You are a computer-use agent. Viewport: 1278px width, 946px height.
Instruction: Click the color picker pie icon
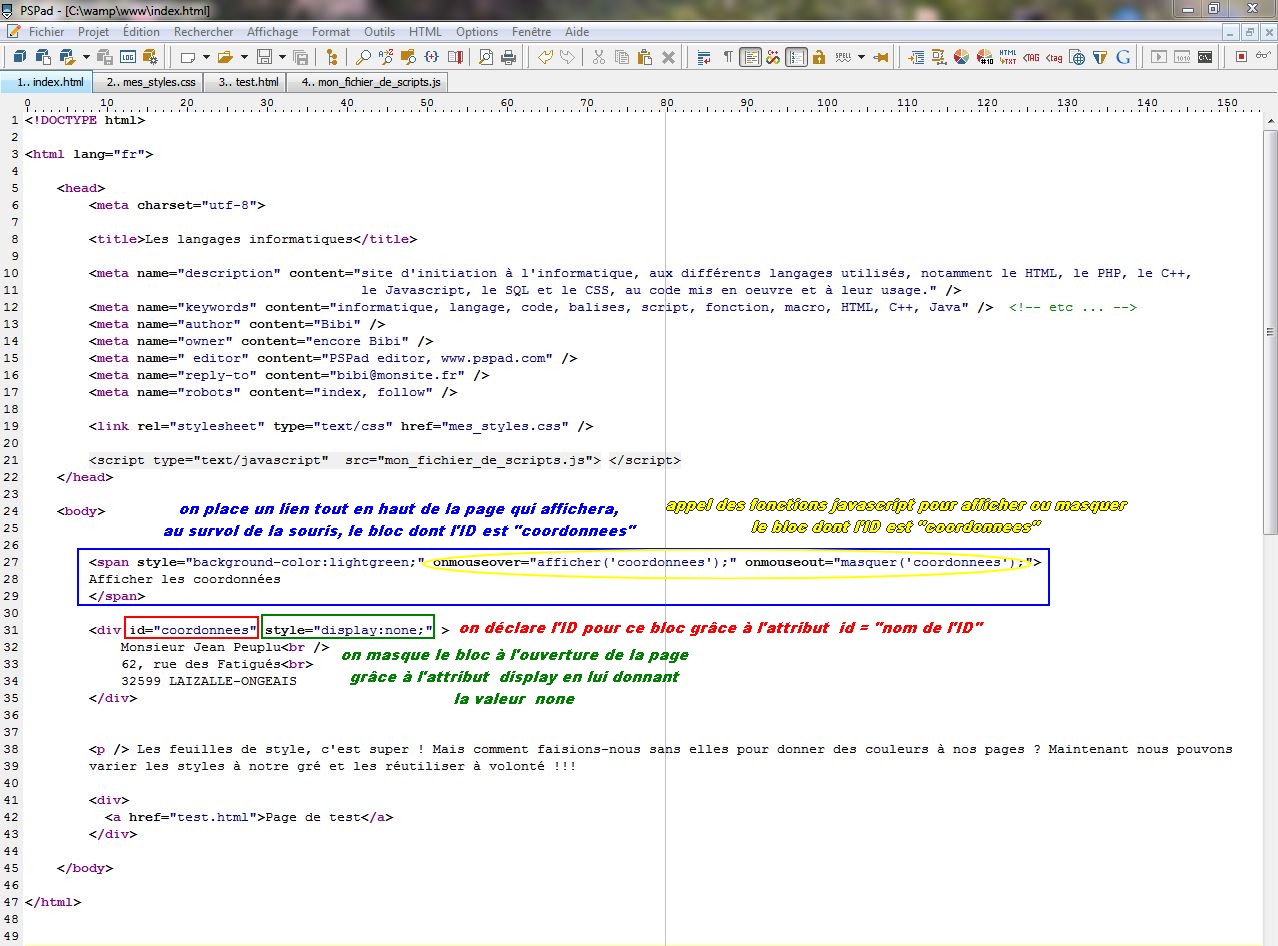pyautogui.click(x=961, y=57)
